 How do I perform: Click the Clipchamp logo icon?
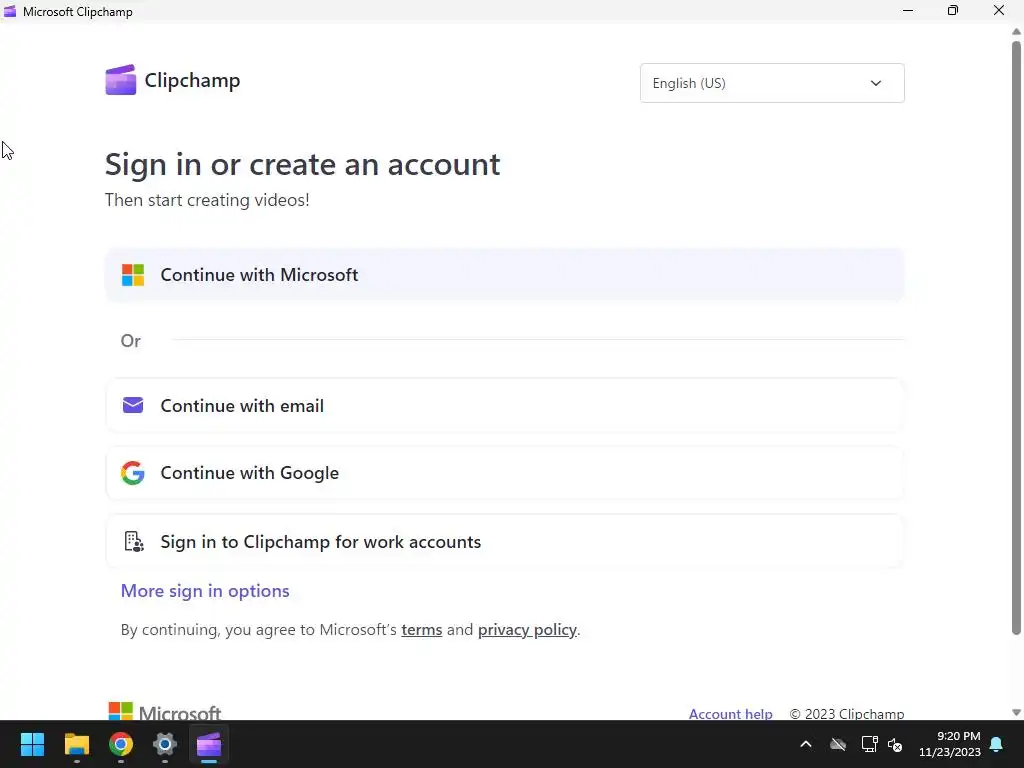click(x=121, y=80)
